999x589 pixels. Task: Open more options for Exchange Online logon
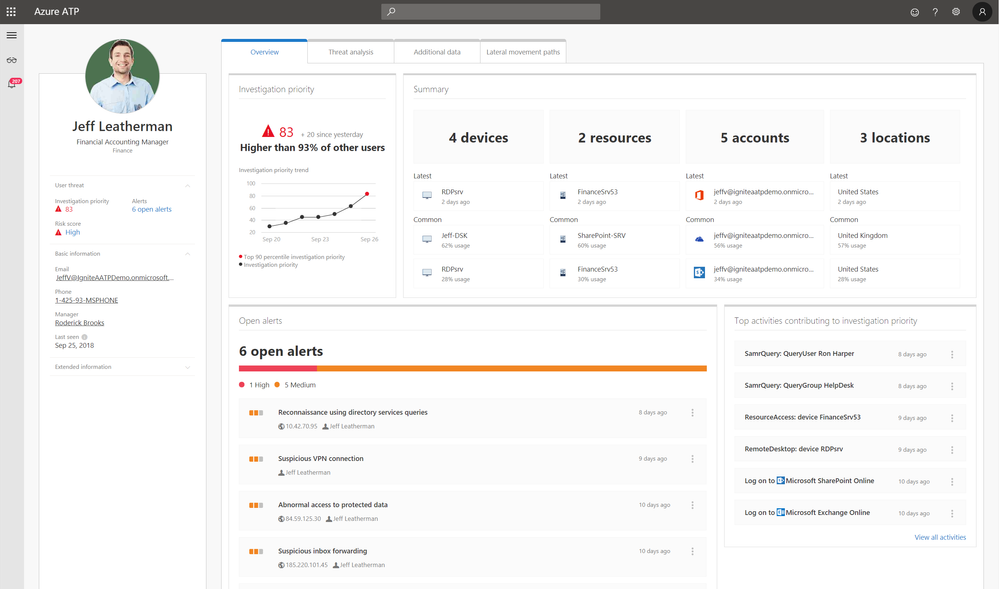click(x=952, y=514)
